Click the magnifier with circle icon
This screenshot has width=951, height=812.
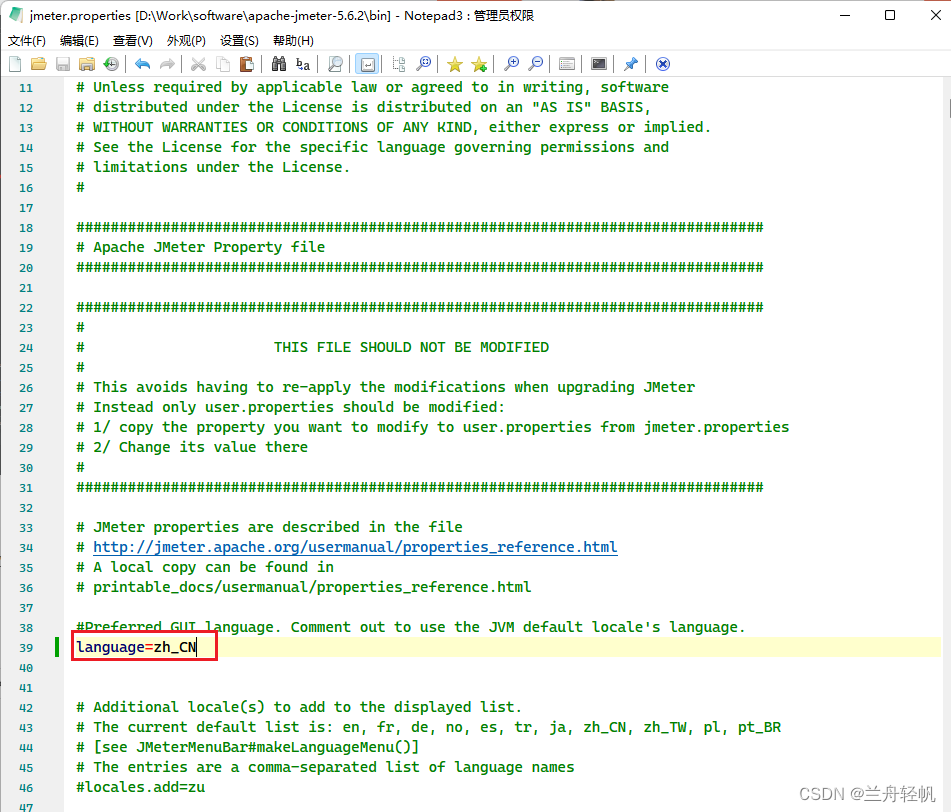coord(423,64)
